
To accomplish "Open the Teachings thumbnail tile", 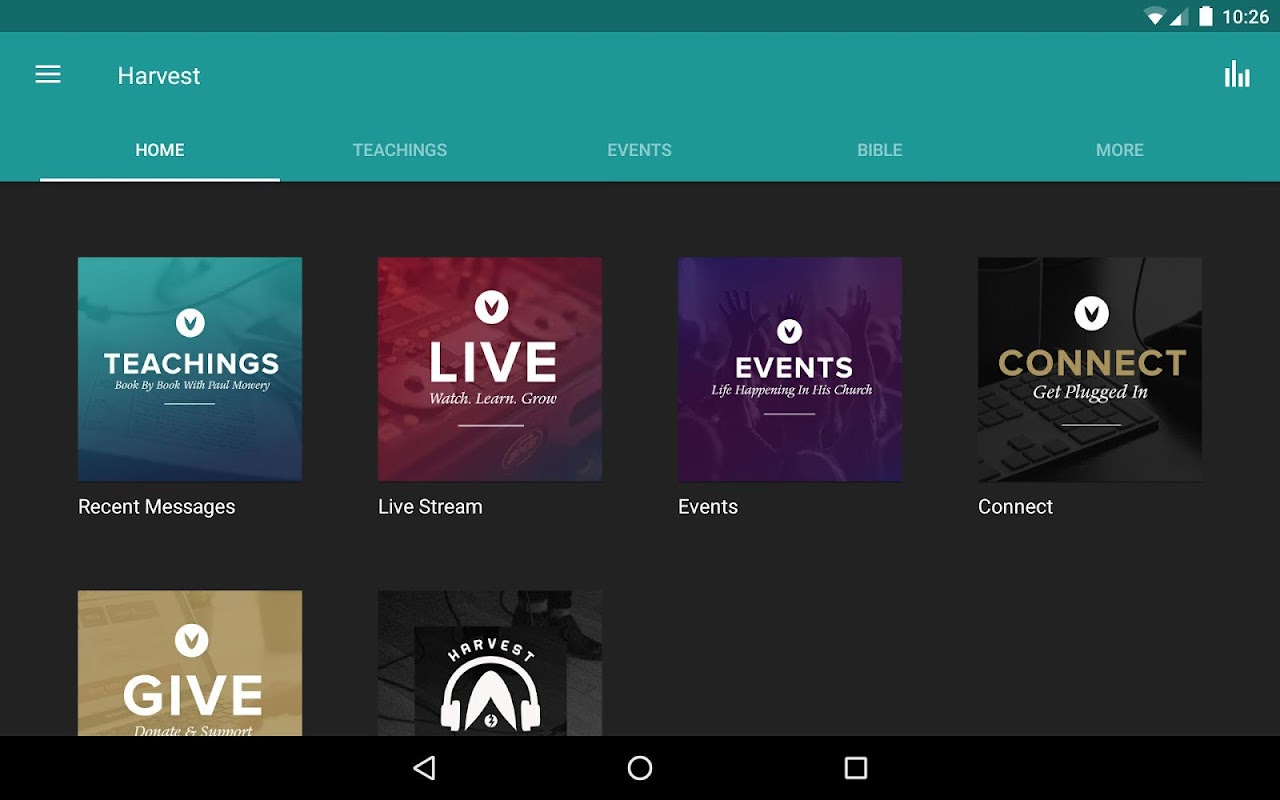I will tap(190, 369).
